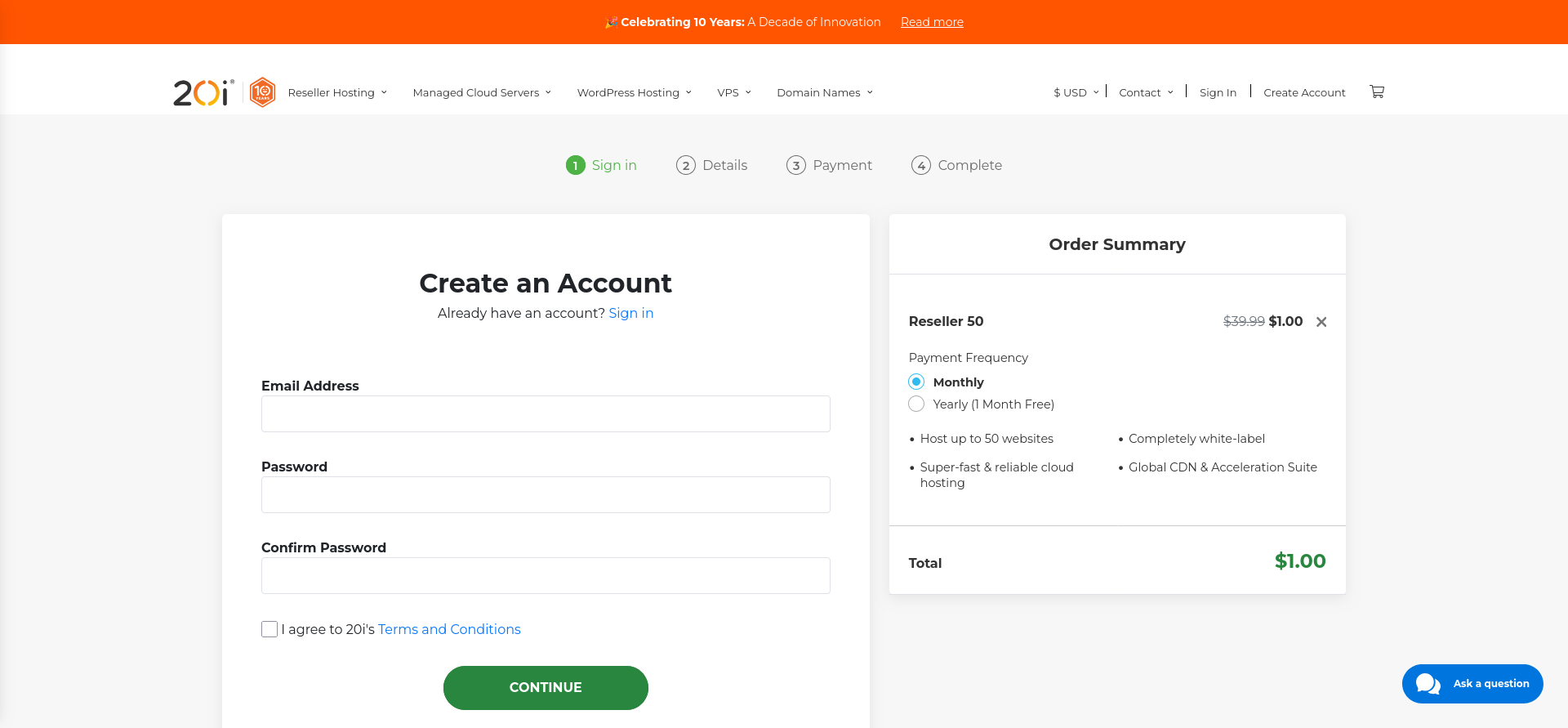Click Sign In in the header
Viewport: 1568px width, 728px height.
coord(1218,92)
